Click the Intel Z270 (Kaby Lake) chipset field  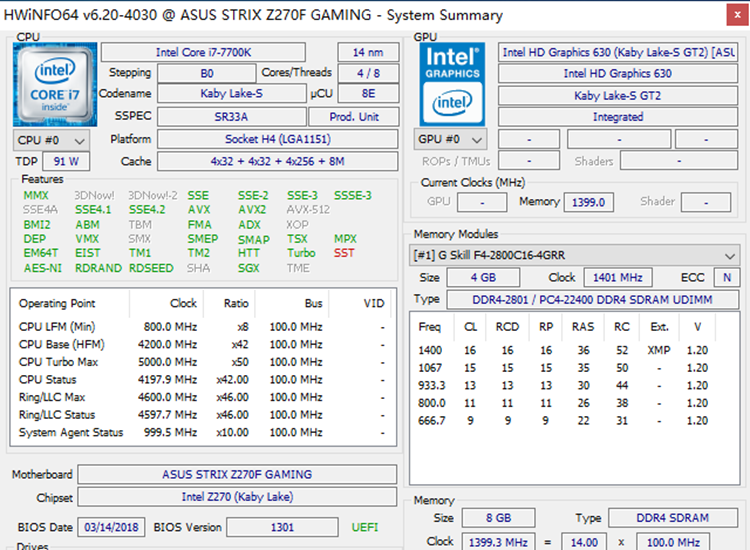[237, 497]
